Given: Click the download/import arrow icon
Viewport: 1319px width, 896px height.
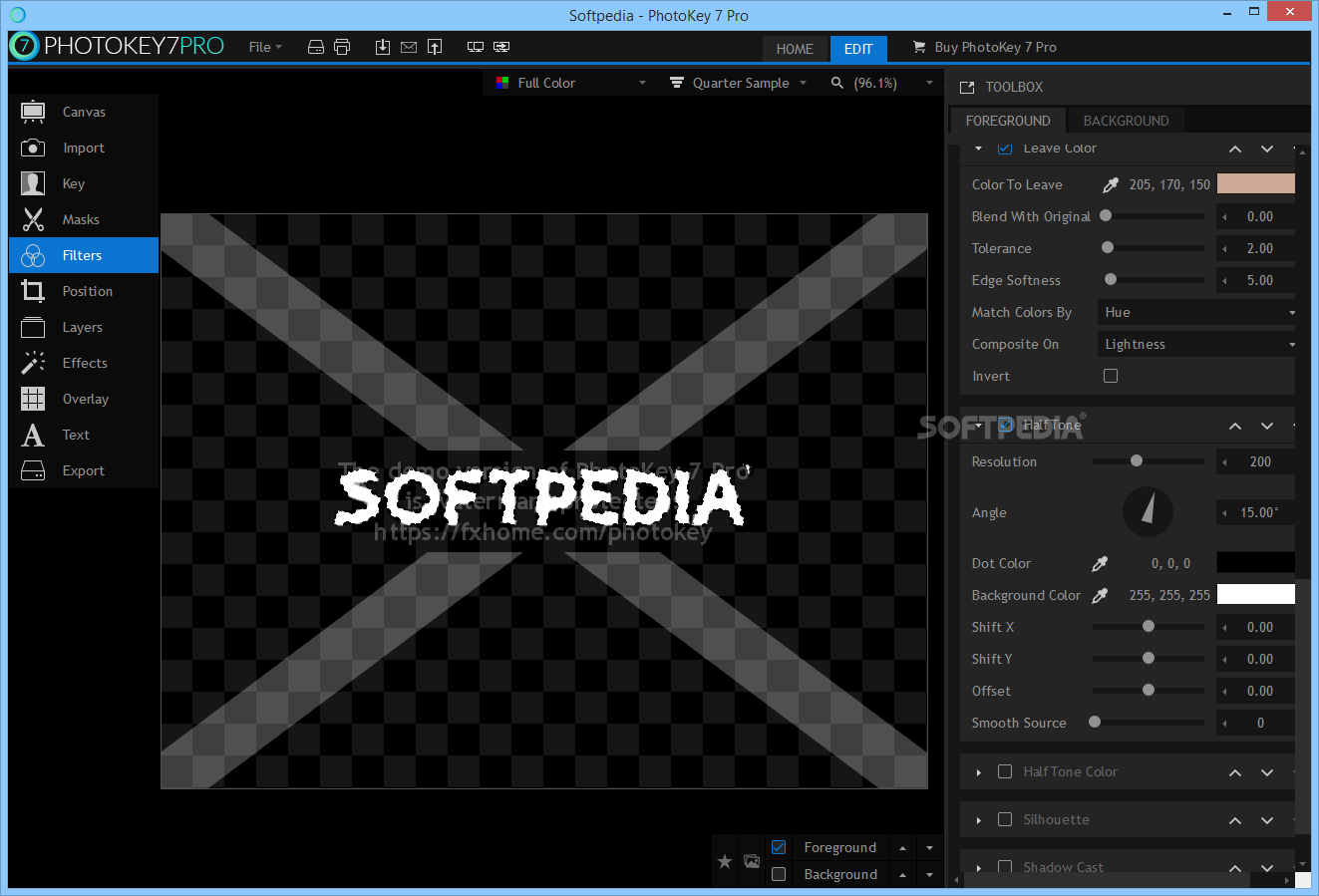Looking at the screenshot, I should 383,47.
